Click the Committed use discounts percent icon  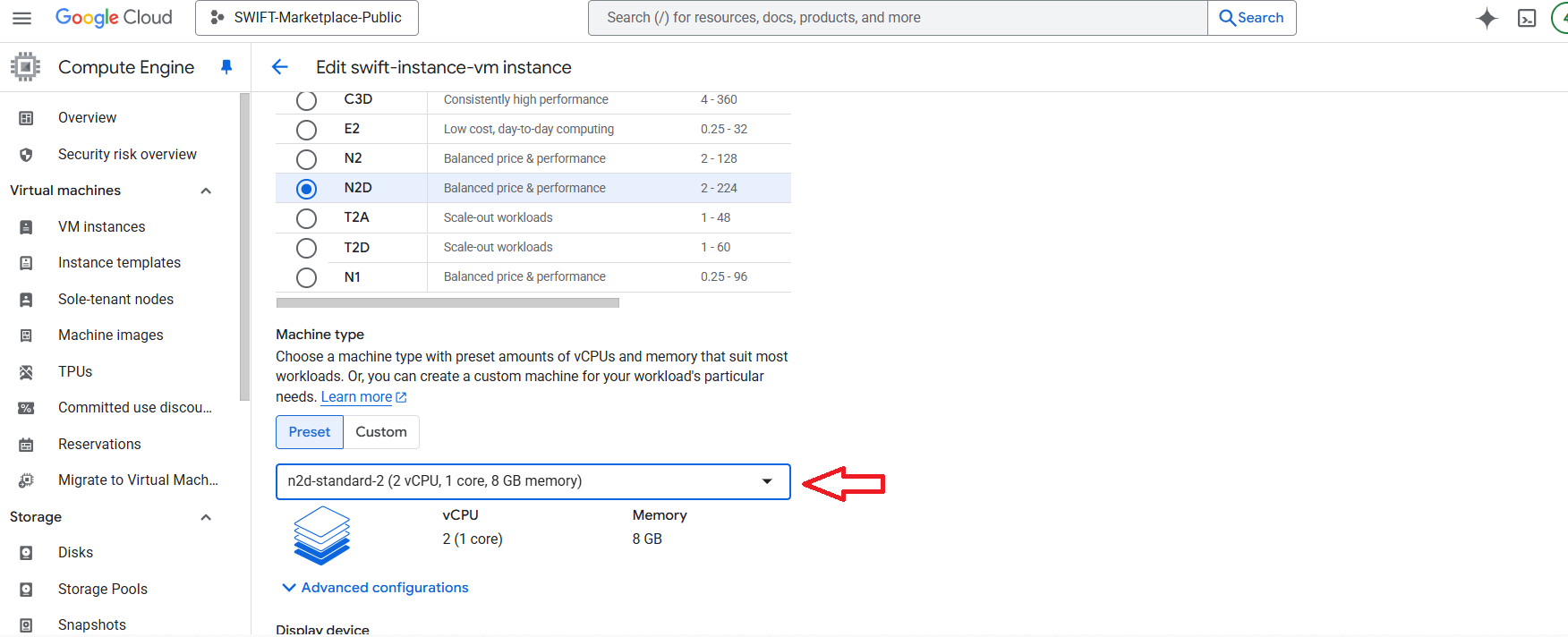click(26, 408)
